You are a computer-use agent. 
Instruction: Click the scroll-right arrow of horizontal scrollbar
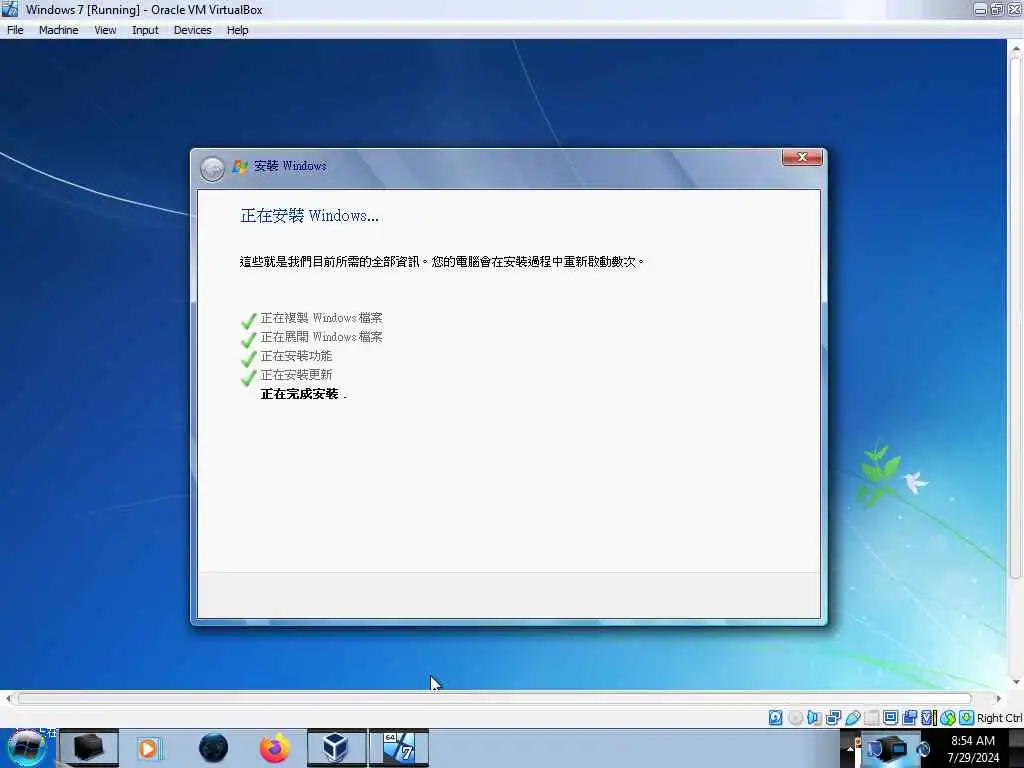[999, 699]
